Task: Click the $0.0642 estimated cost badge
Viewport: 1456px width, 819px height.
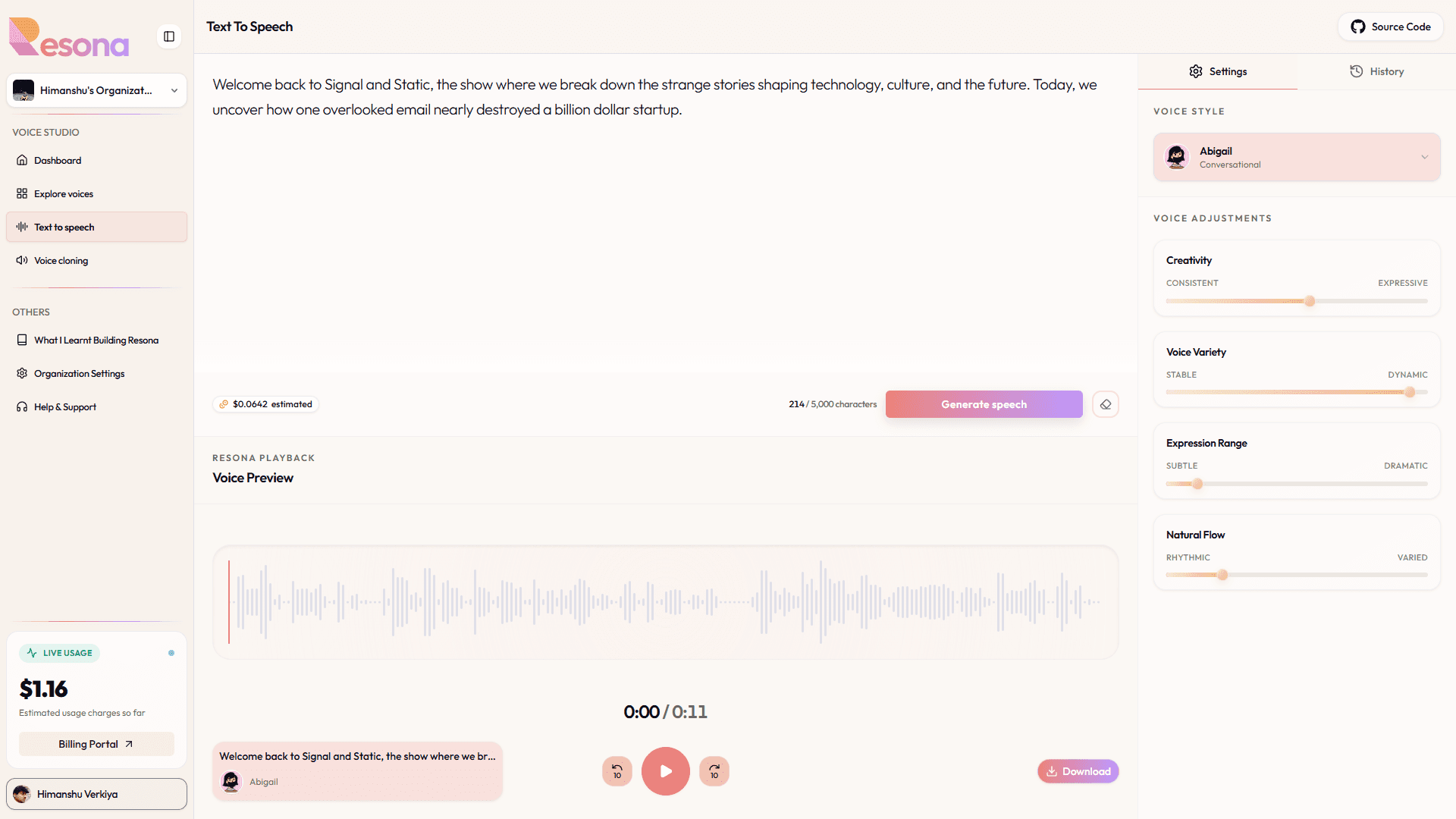Action: (x=265, y=404)
